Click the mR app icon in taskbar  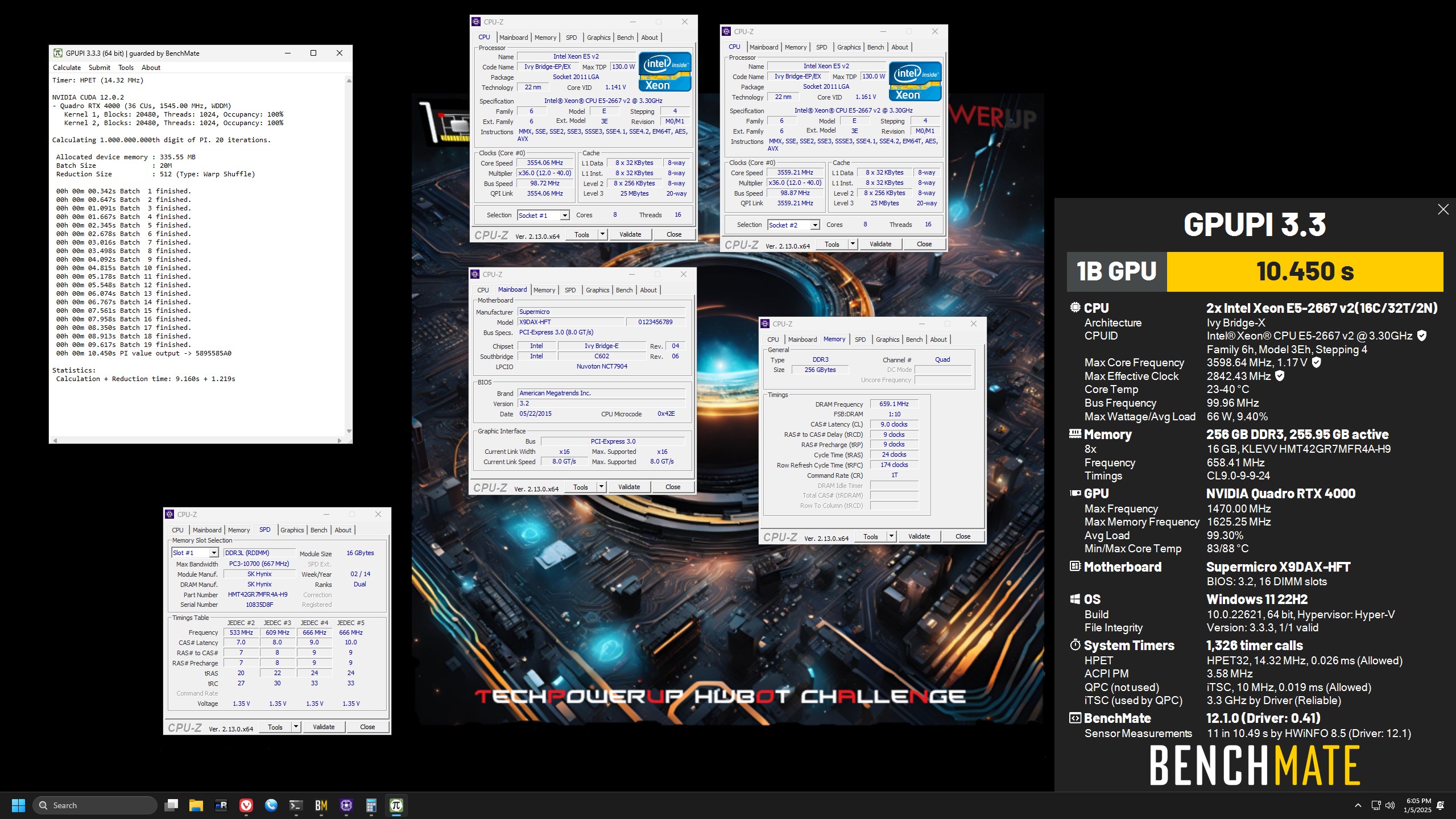tap(221, 805)
